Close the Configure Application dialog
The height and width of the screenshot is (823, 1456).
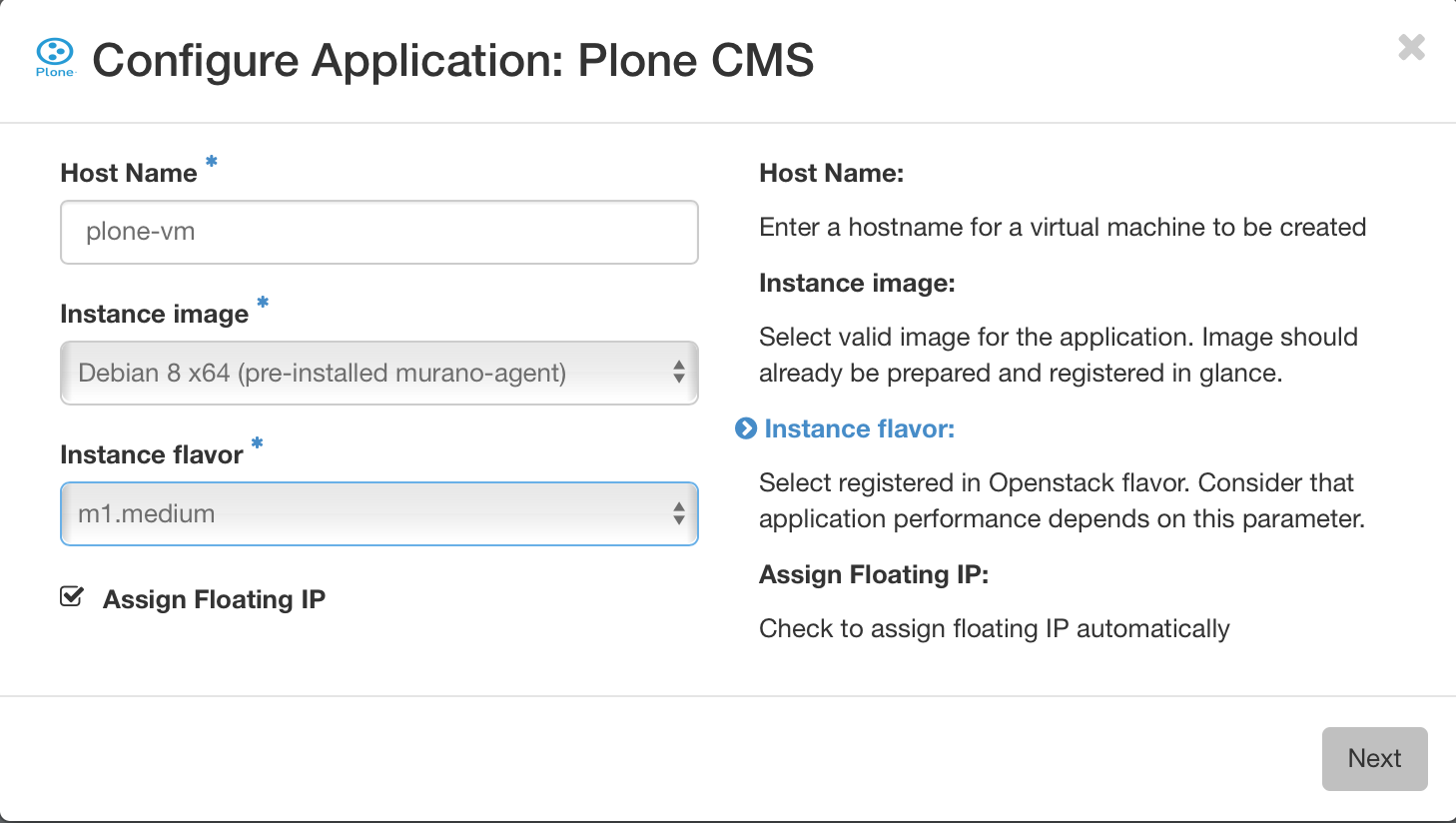[x=1411, y=47]
